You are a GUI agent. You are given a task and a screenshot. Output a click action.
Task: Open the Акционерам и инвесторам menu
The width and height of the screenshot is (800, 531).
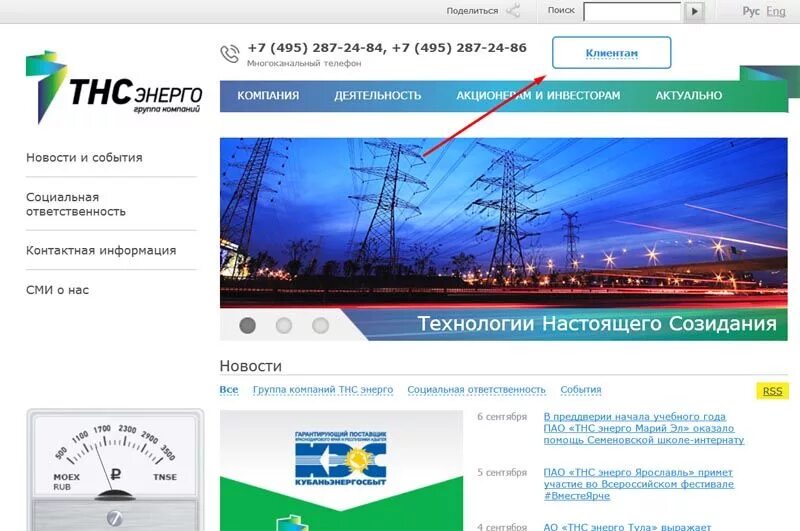pos(538,95)
